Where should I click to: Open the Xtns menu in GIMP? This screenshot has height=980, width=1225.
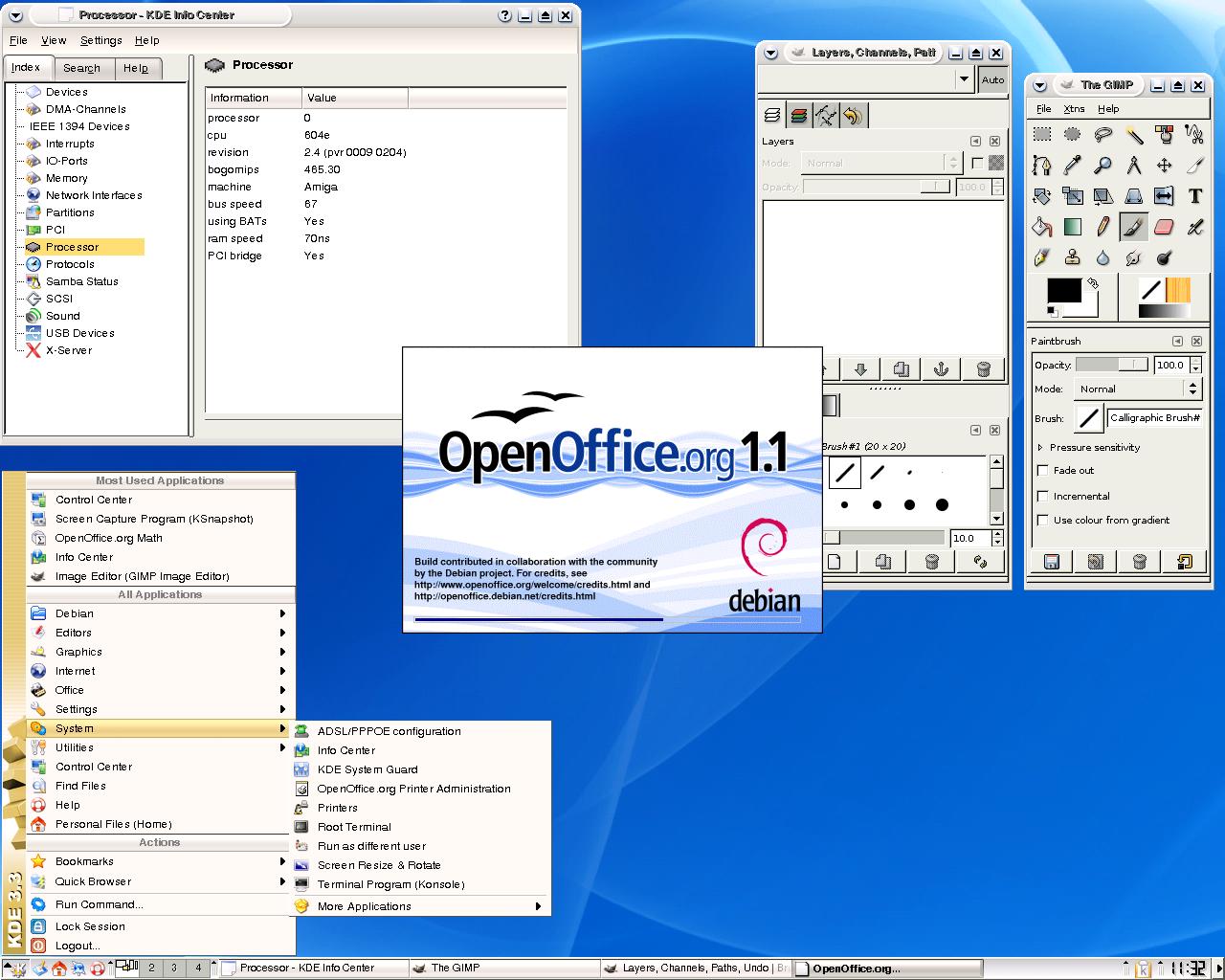(1074, 109)
